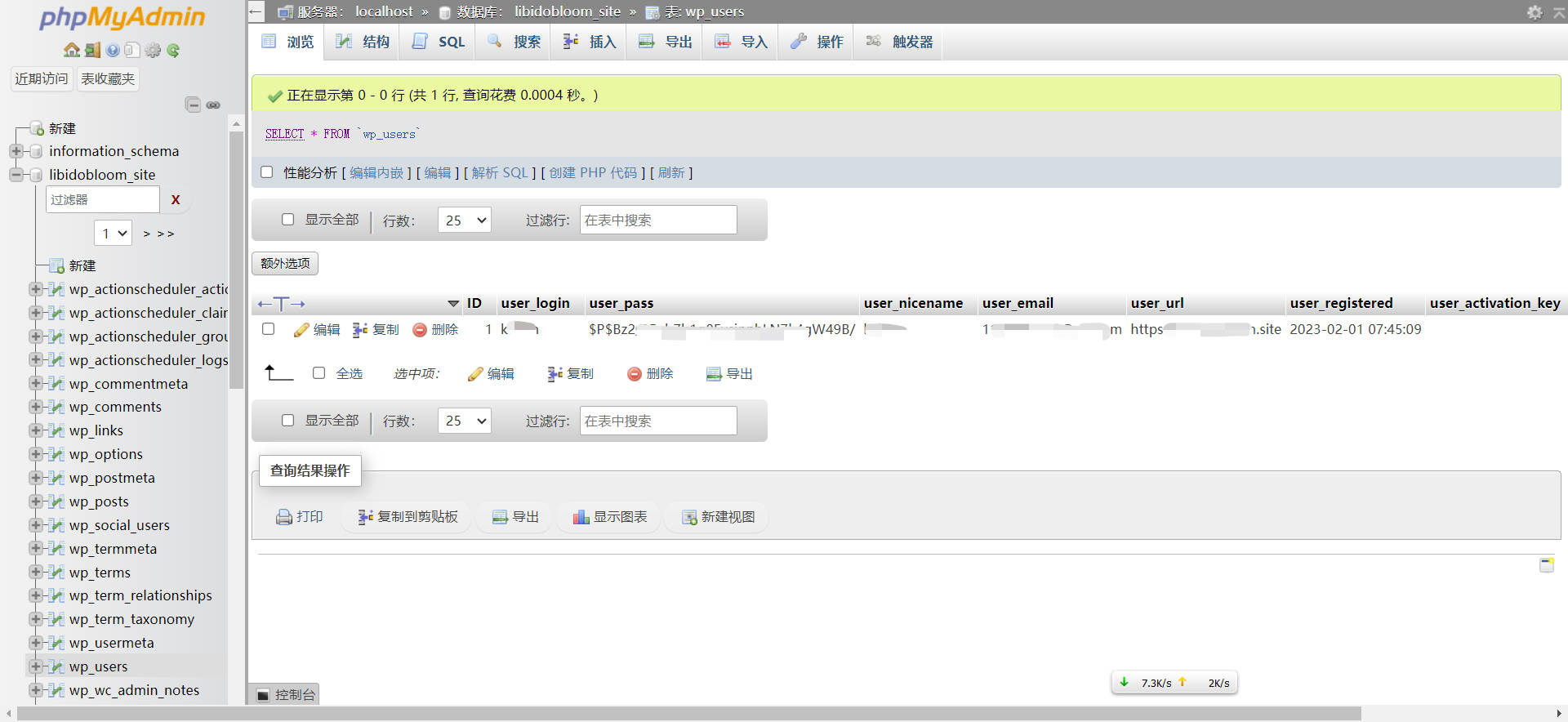Expand the wp_posts table node

pos(35,501)
